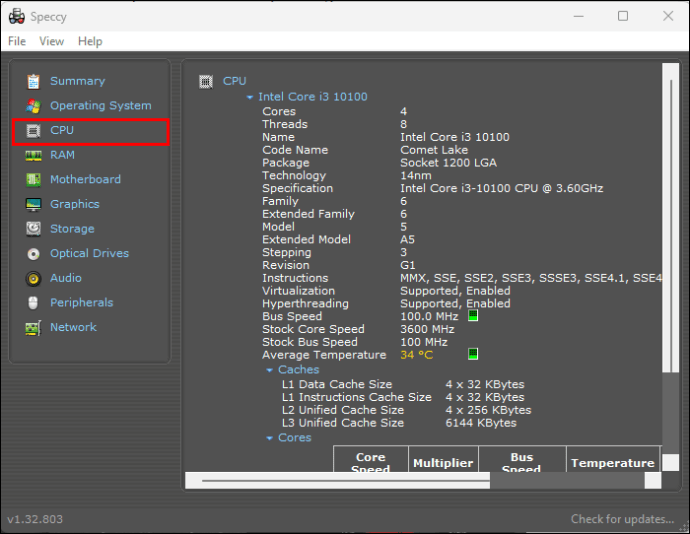Viewport: 690px width, 534px height.
Task: Select the Optical Drives disc icon
Action: point(33,254)
